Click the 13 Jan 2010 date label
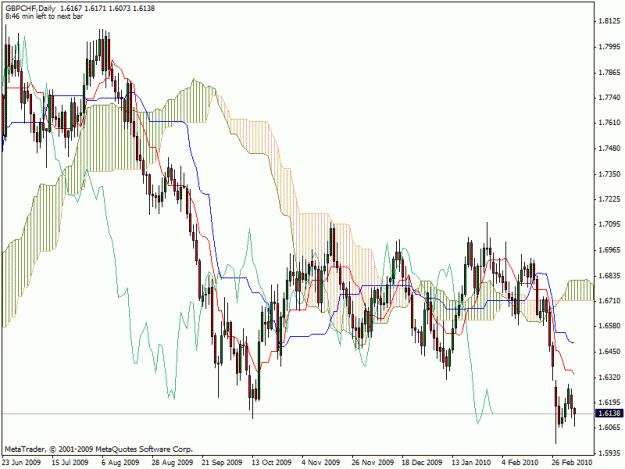Image resolution: width=625 pixels, height=469 pixels. [471, 462]
